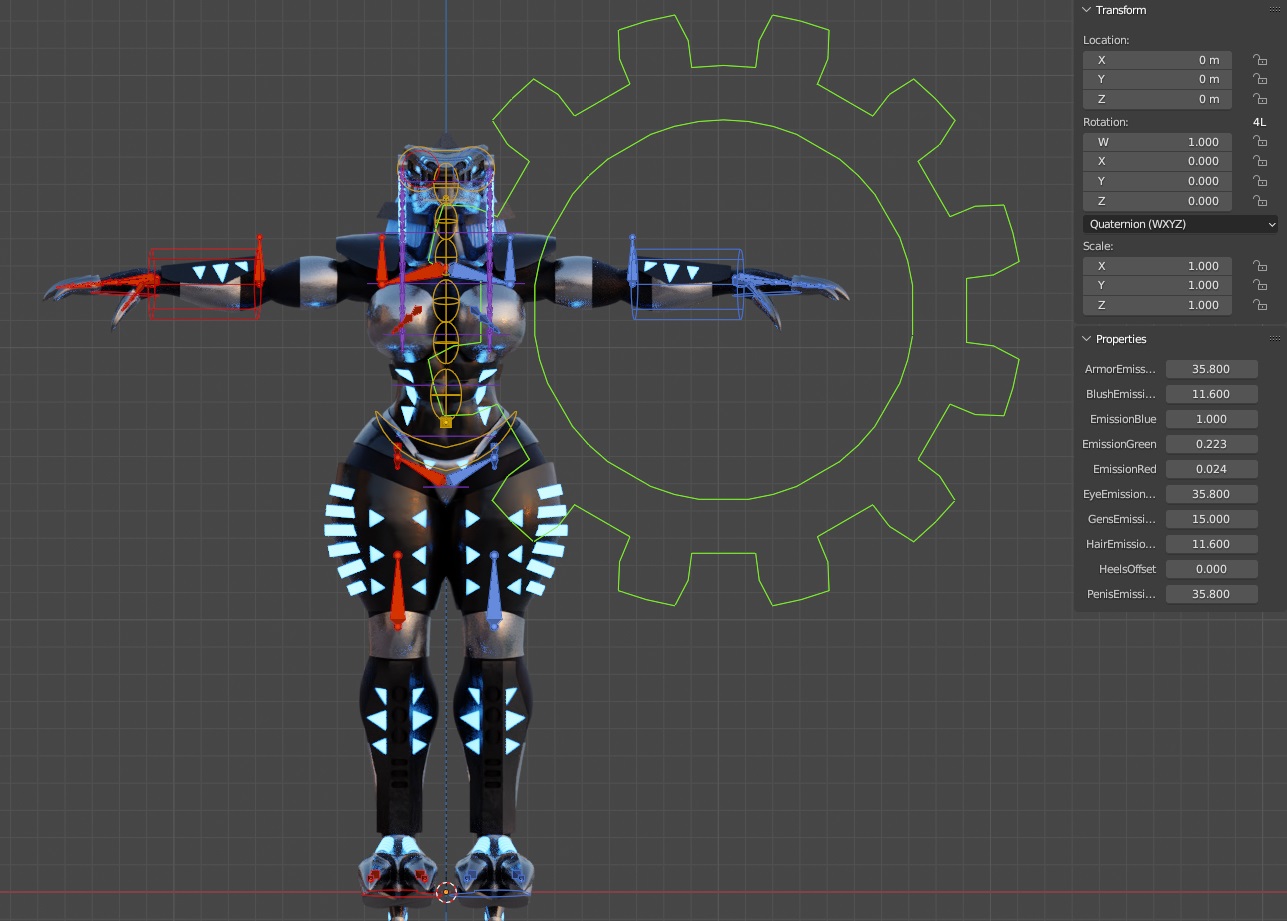Click the 3D cursor at the feet
This screenshot has width=1287, height=921.
coord(446,891)
